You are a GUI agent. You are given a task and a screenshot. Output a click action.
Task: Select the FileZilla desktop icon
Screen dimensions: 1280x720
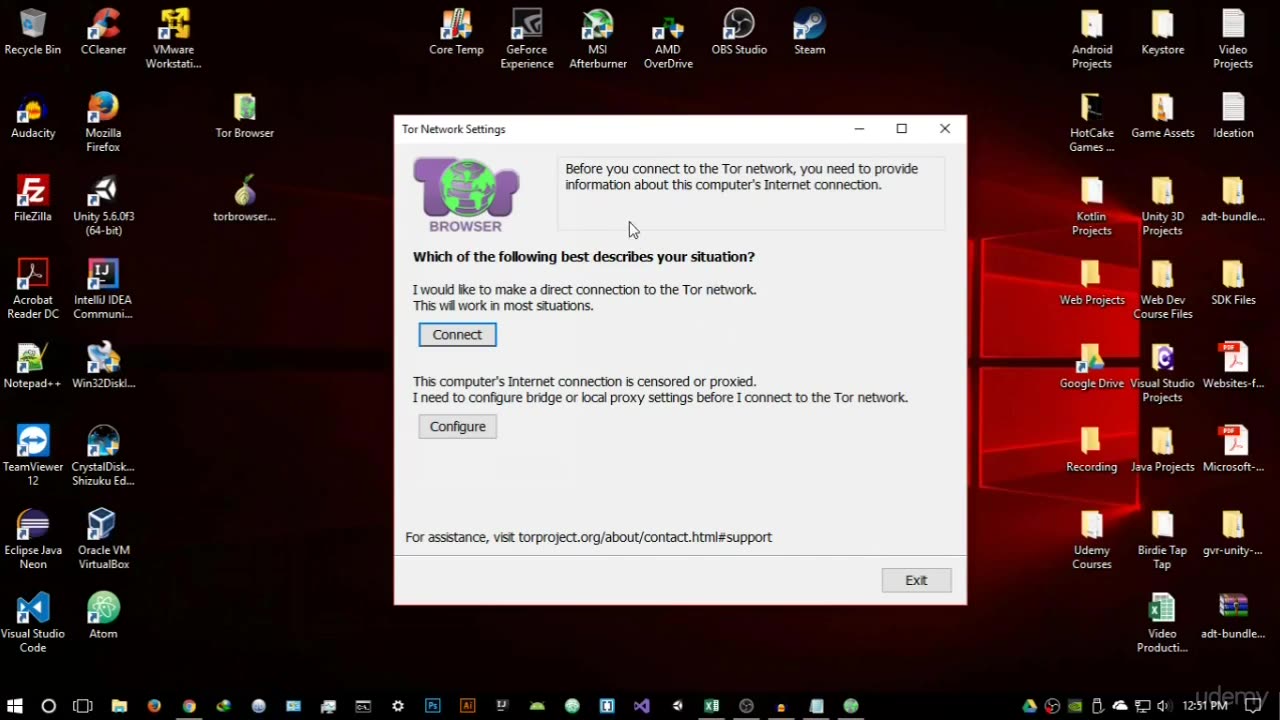coord(33,198)
